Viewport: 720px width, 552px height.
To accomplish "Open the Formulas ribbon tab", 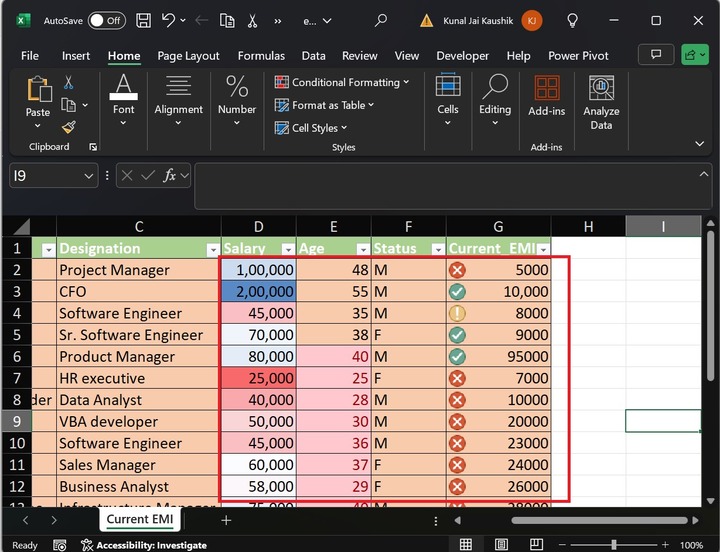I will click(x=261, y=56).
